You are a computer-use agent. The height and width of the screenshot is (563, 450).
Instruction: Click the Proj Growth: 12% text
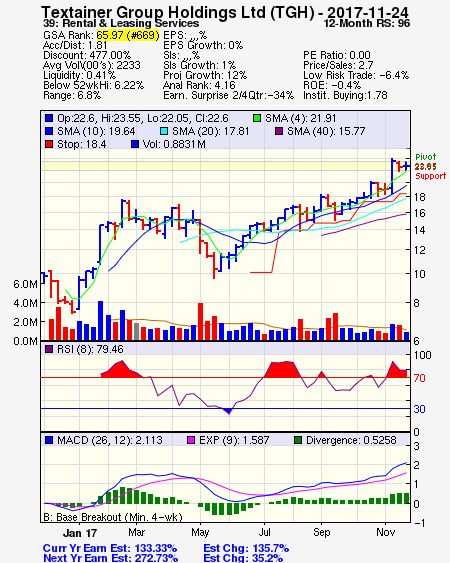point(205,75)
